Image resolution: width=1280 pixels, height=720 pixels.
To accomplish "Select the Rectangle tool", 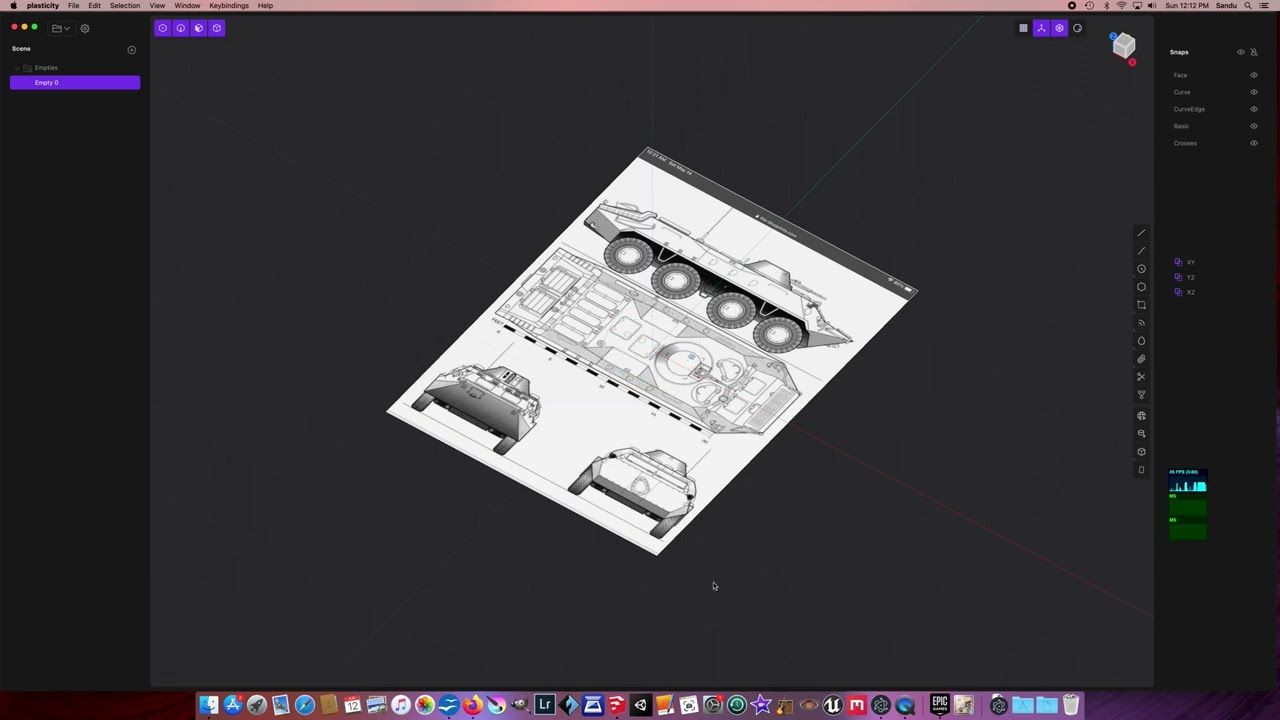I will 1141,305.
